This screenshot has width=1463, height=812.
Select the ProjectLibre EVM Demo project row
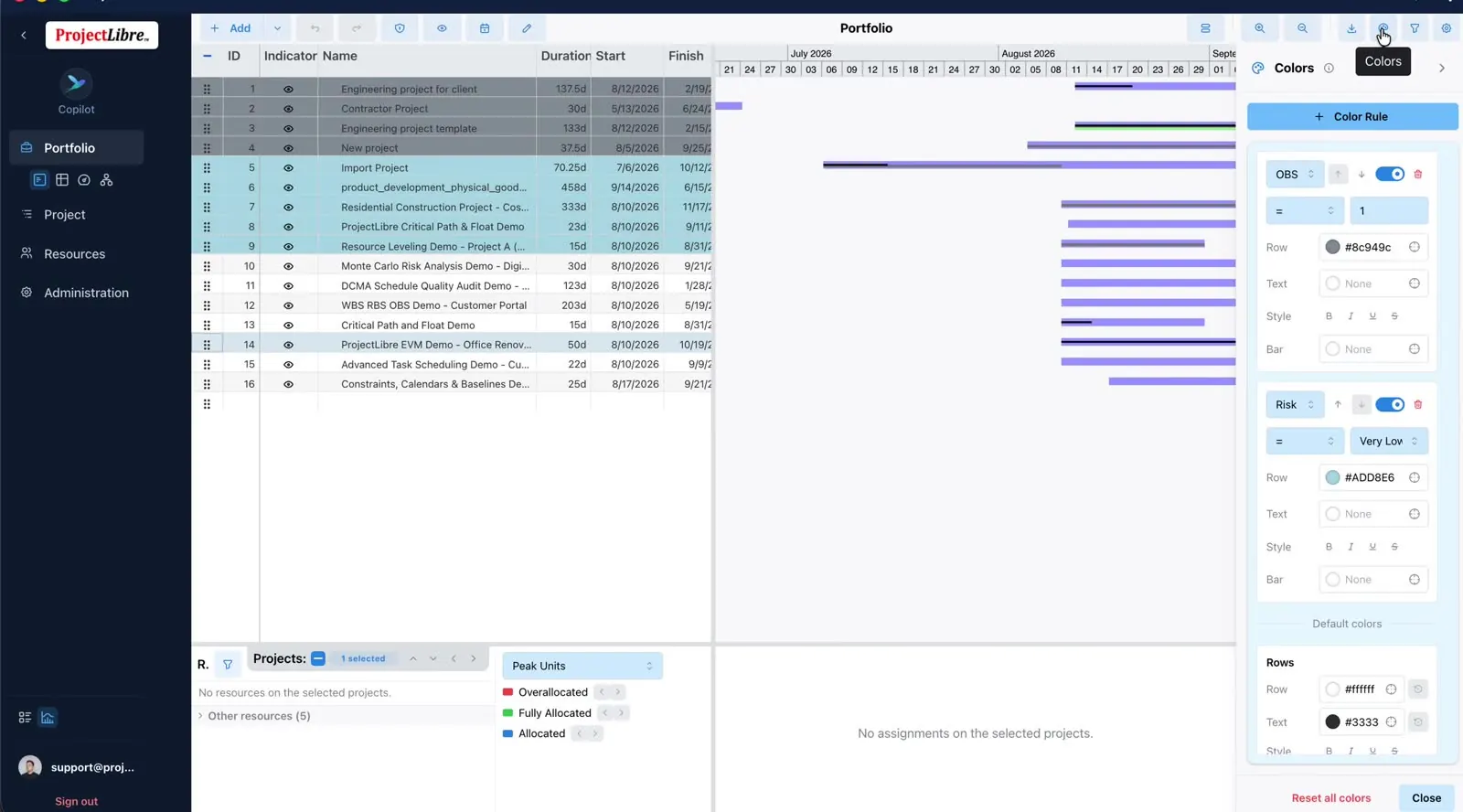pos(452,345)
